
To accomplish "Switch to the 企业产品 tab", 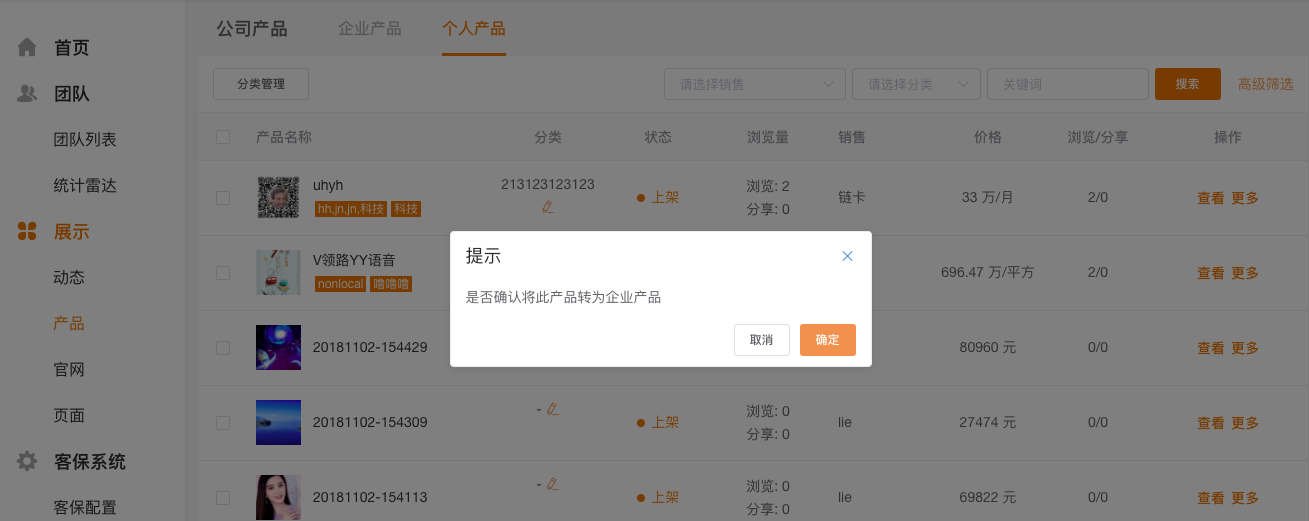I will [x=370, y=28].
